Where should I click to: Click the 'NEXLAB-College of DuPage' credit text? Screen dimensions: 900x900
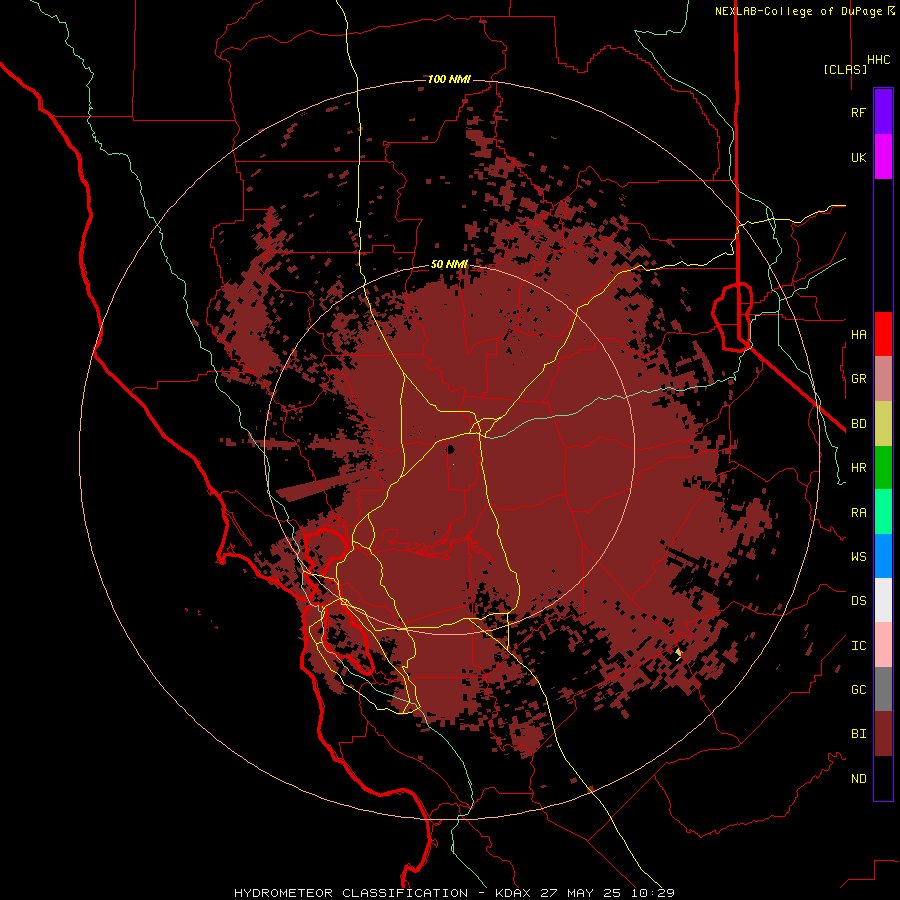coord(800,11)
